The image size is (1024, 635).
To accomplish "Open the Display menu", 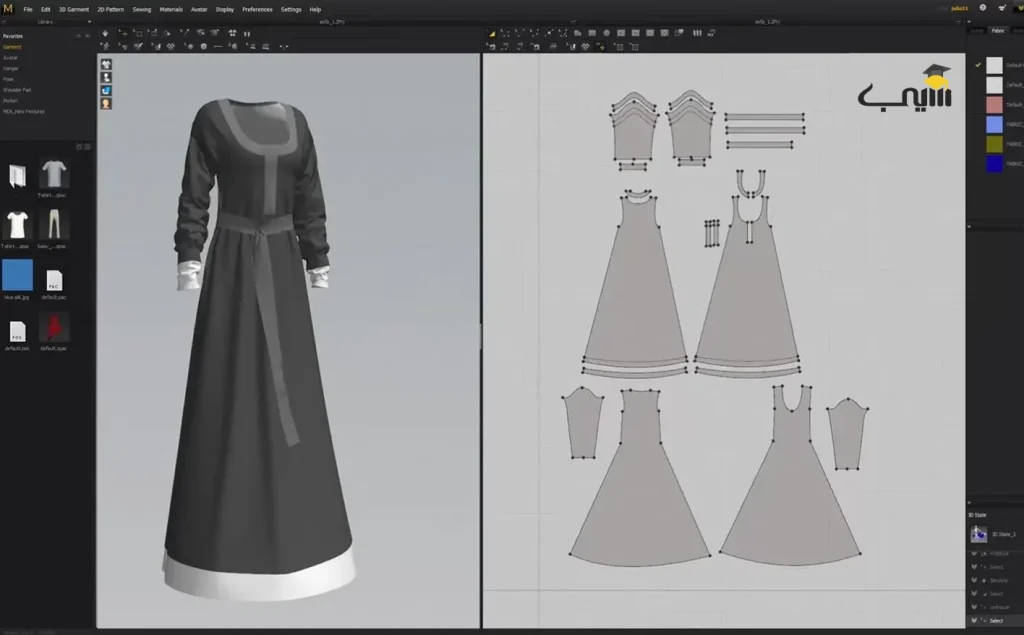I will click(x=225, y=9).
